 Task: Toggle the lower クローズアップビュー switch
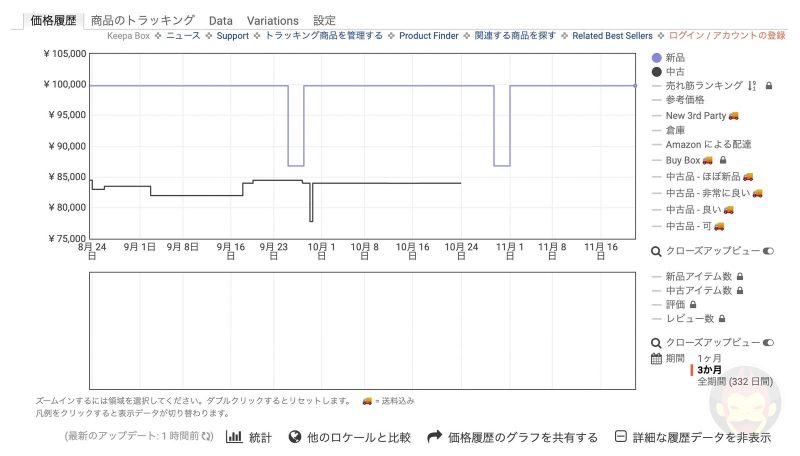tap(768, 342)
